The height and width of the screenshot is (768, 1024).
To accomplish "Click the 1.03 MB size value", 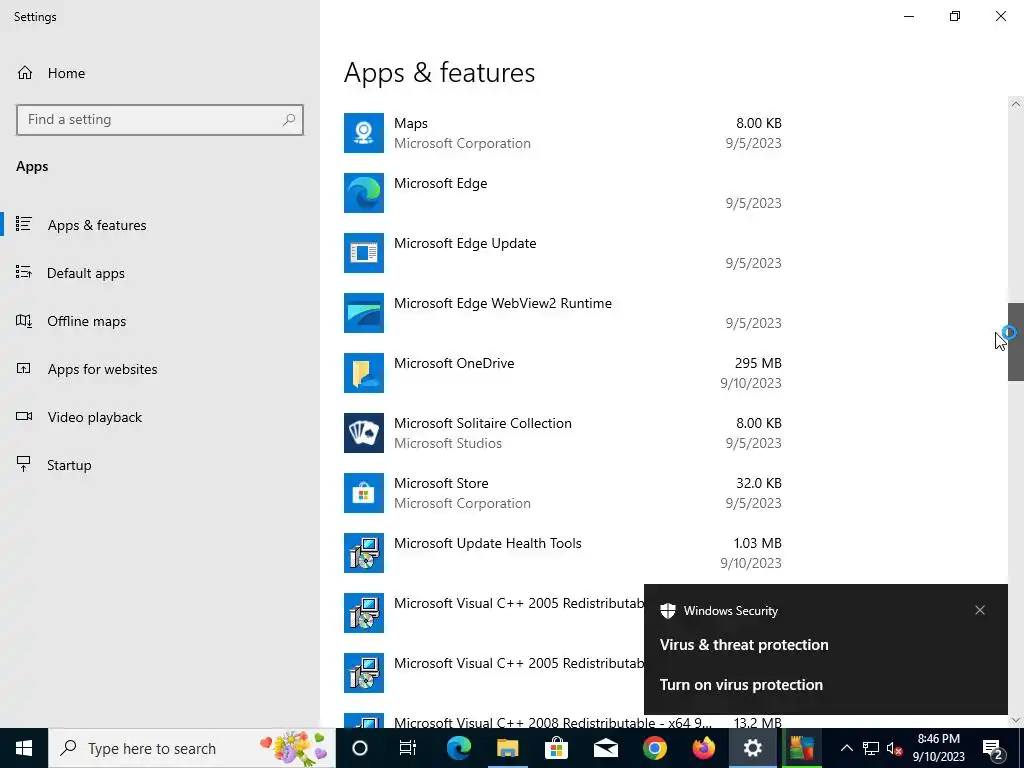I will point(758,543).
